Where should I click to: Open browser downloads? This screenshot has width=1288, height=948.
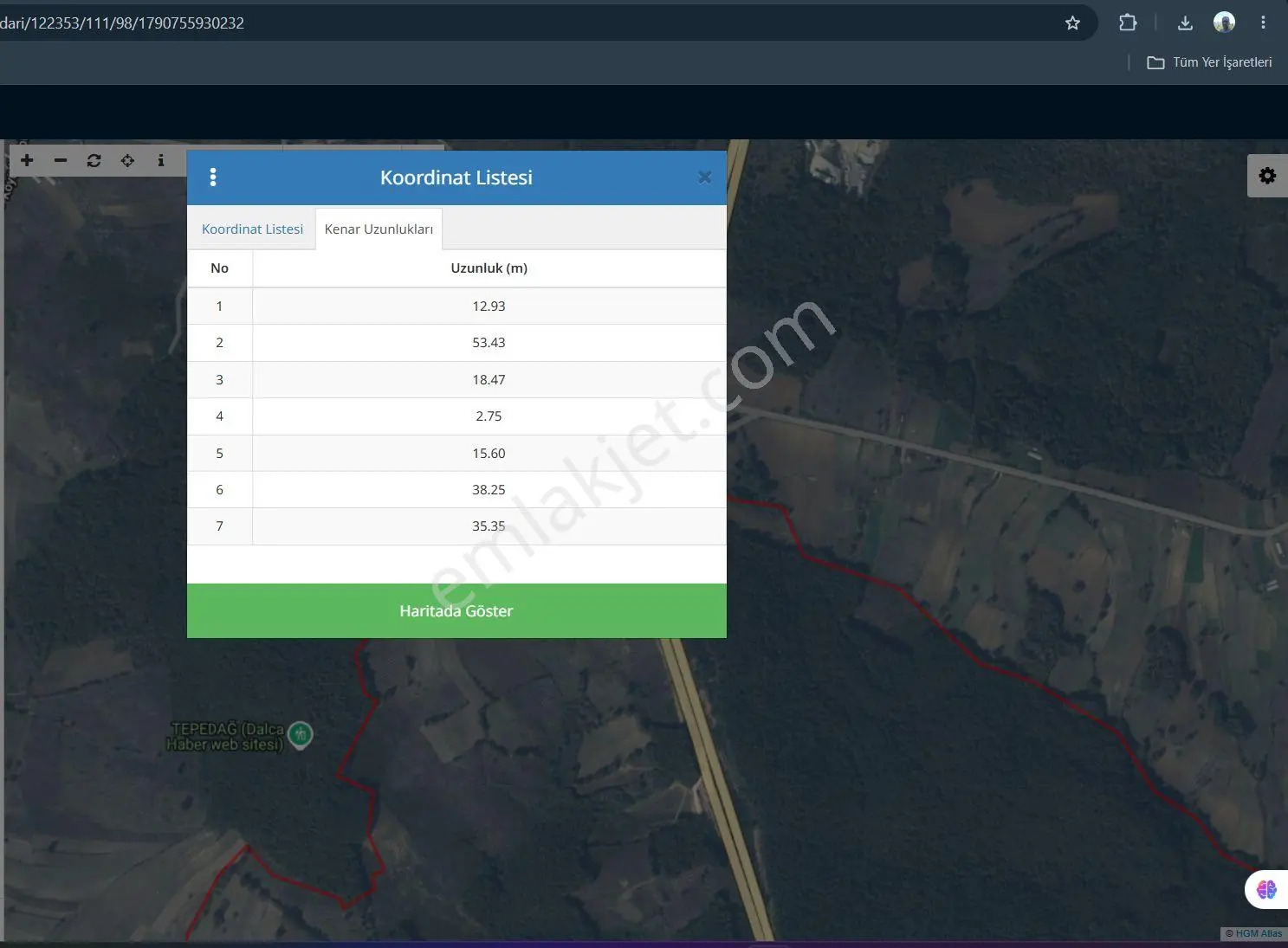point(1186,23)
